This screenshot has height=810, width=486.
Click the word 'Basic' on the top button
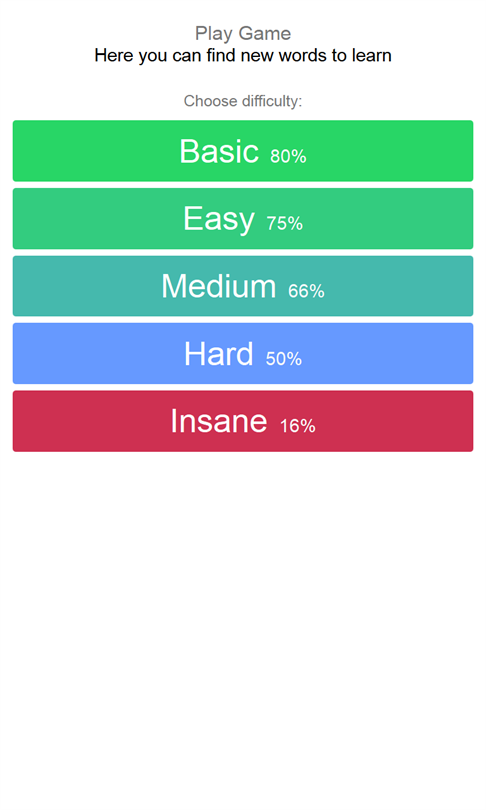(219, 151)
